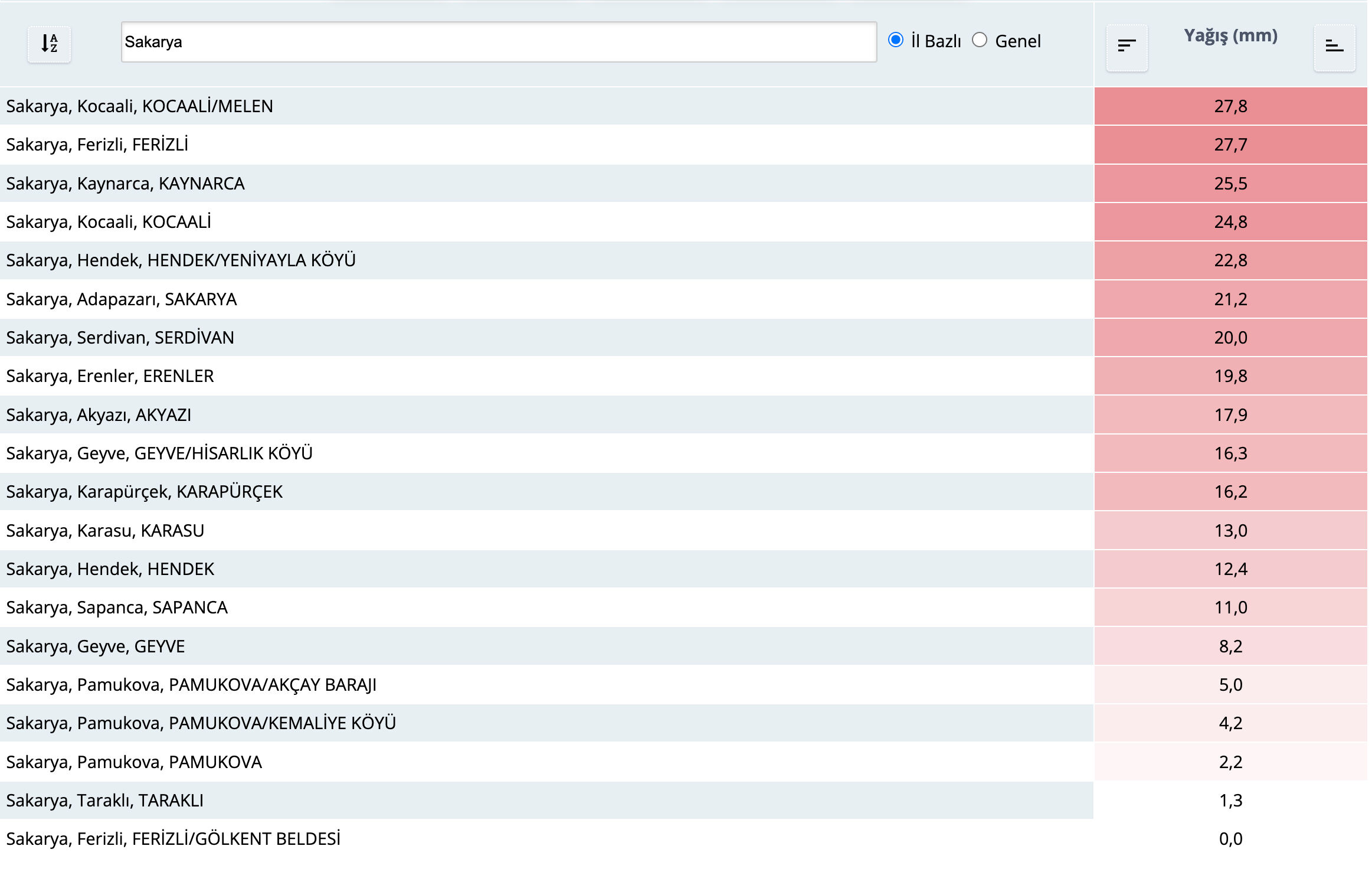1372x872 pixels.
Task: Click the 19,8 Erenler rainfall cell
Action: click(1230, 376)
